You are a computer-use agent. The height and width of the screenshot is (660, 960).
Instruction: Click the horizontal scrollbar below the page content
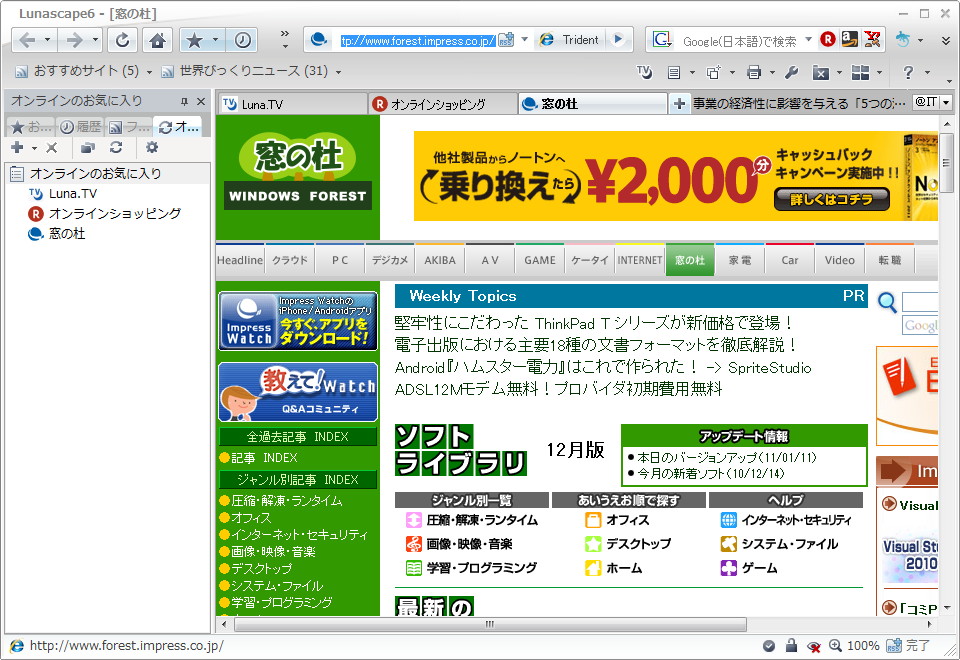(x=488, y=624)
